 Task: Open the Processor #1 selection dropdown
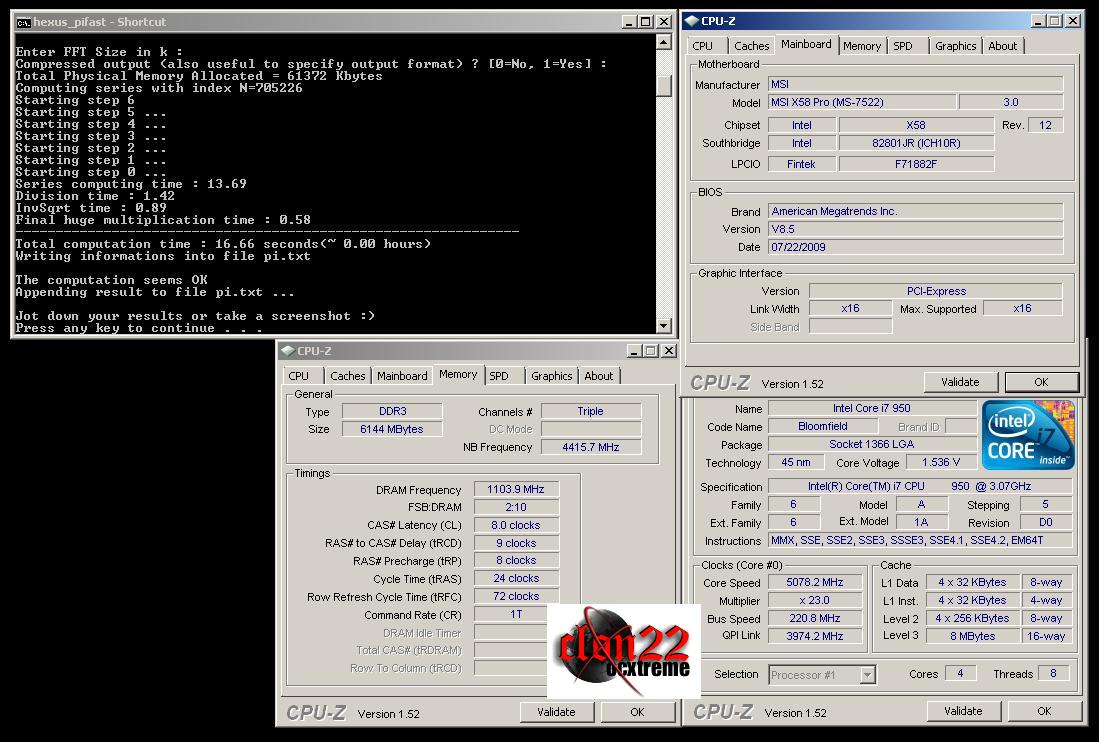pos(867,675)
